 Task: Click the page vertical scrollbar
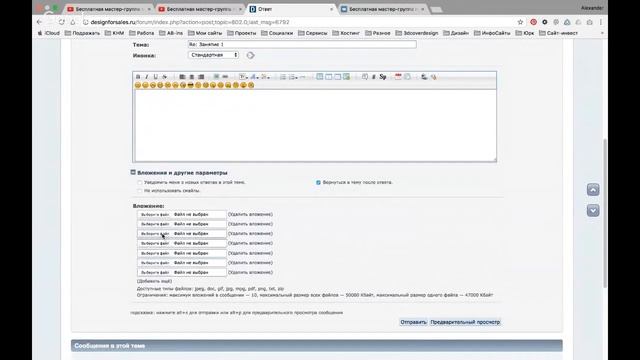pos(605,213)
